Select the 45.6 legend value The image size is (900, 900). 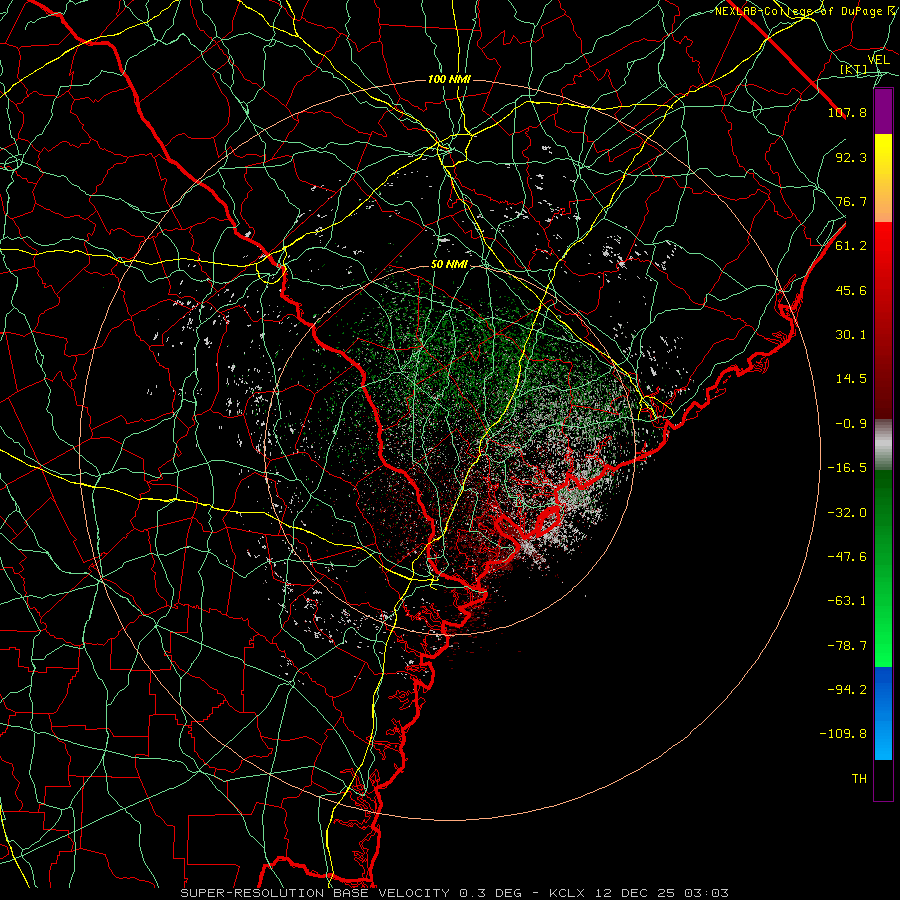click(851, 290)
